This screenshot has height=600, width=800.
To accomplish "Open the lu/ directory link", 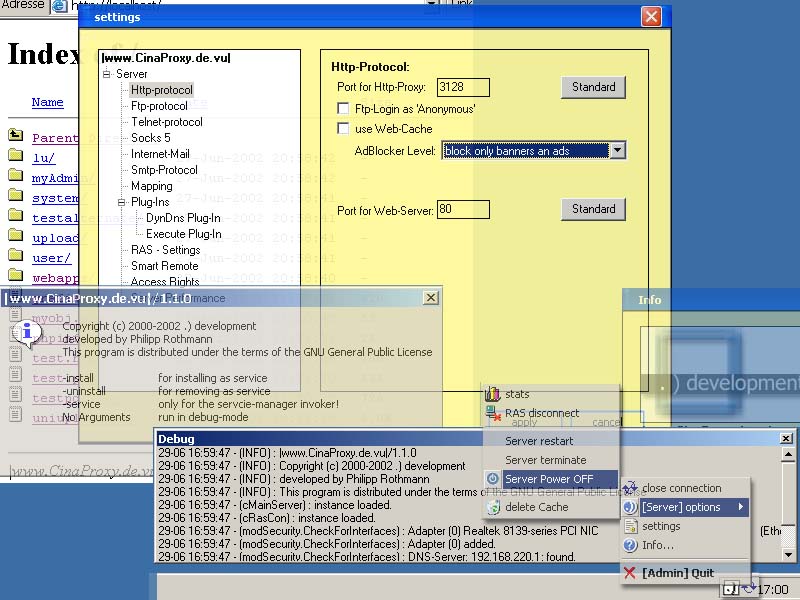I will (43, 158).
